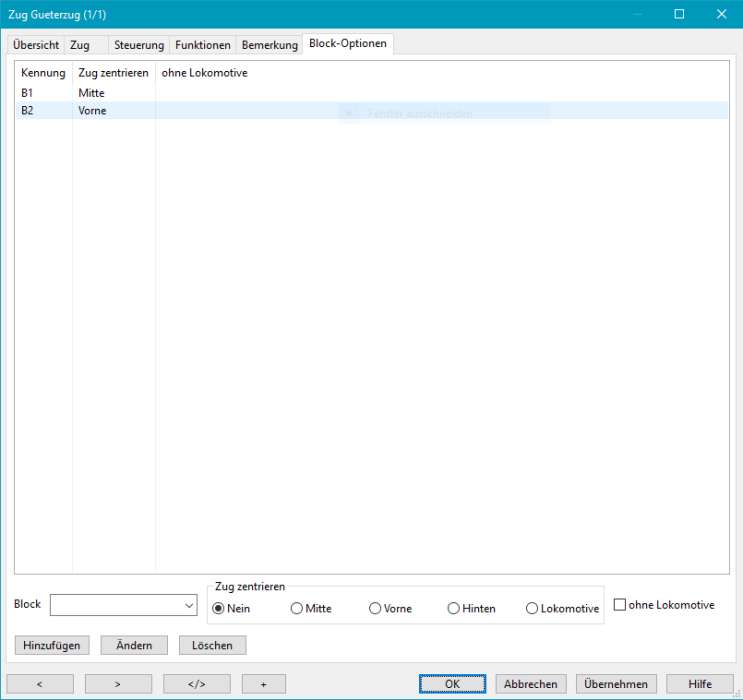Viewport: 743px width, 700px height.
Task: Open the Steuerung tab
Action: click(x=138, y=45)
